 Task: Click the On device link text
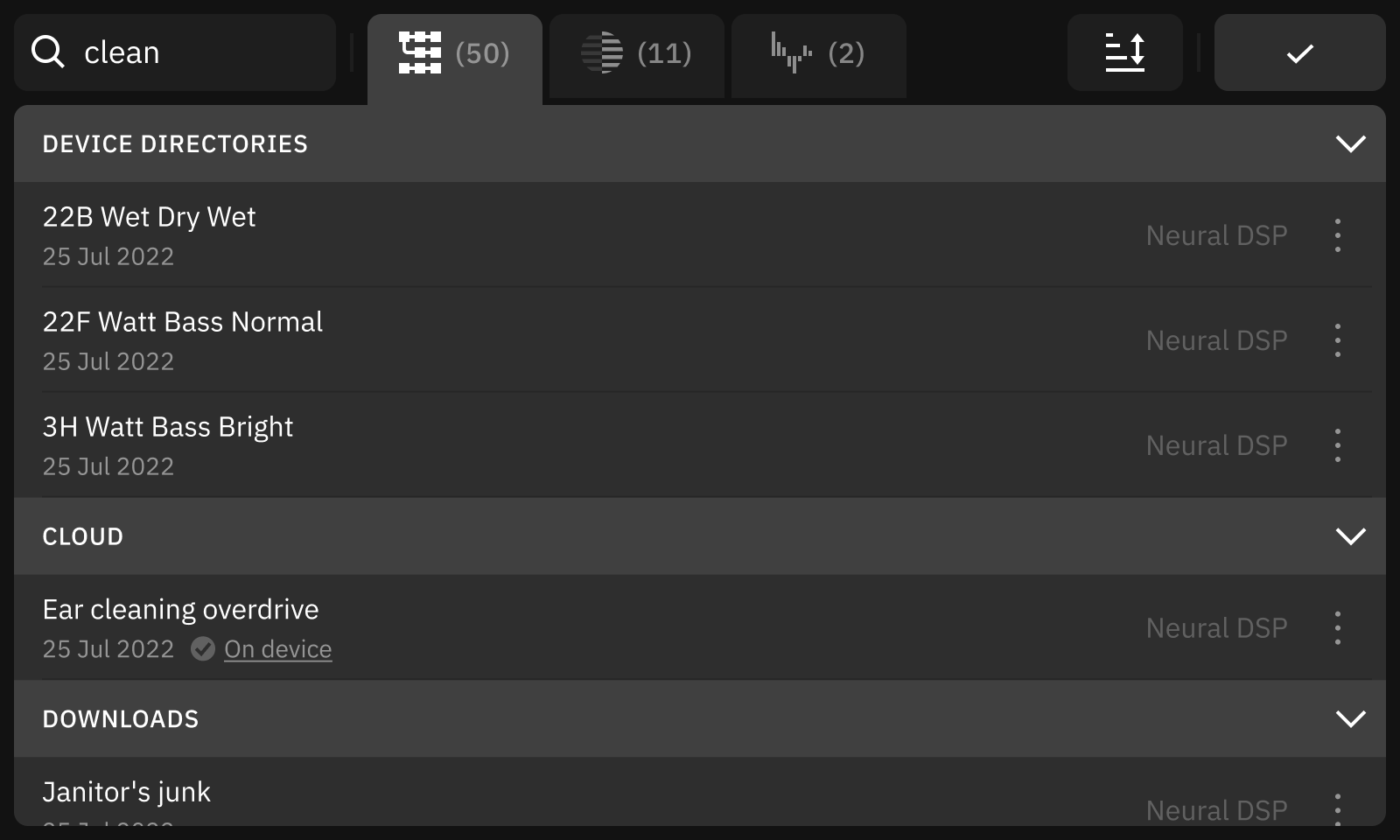point(277,648)
